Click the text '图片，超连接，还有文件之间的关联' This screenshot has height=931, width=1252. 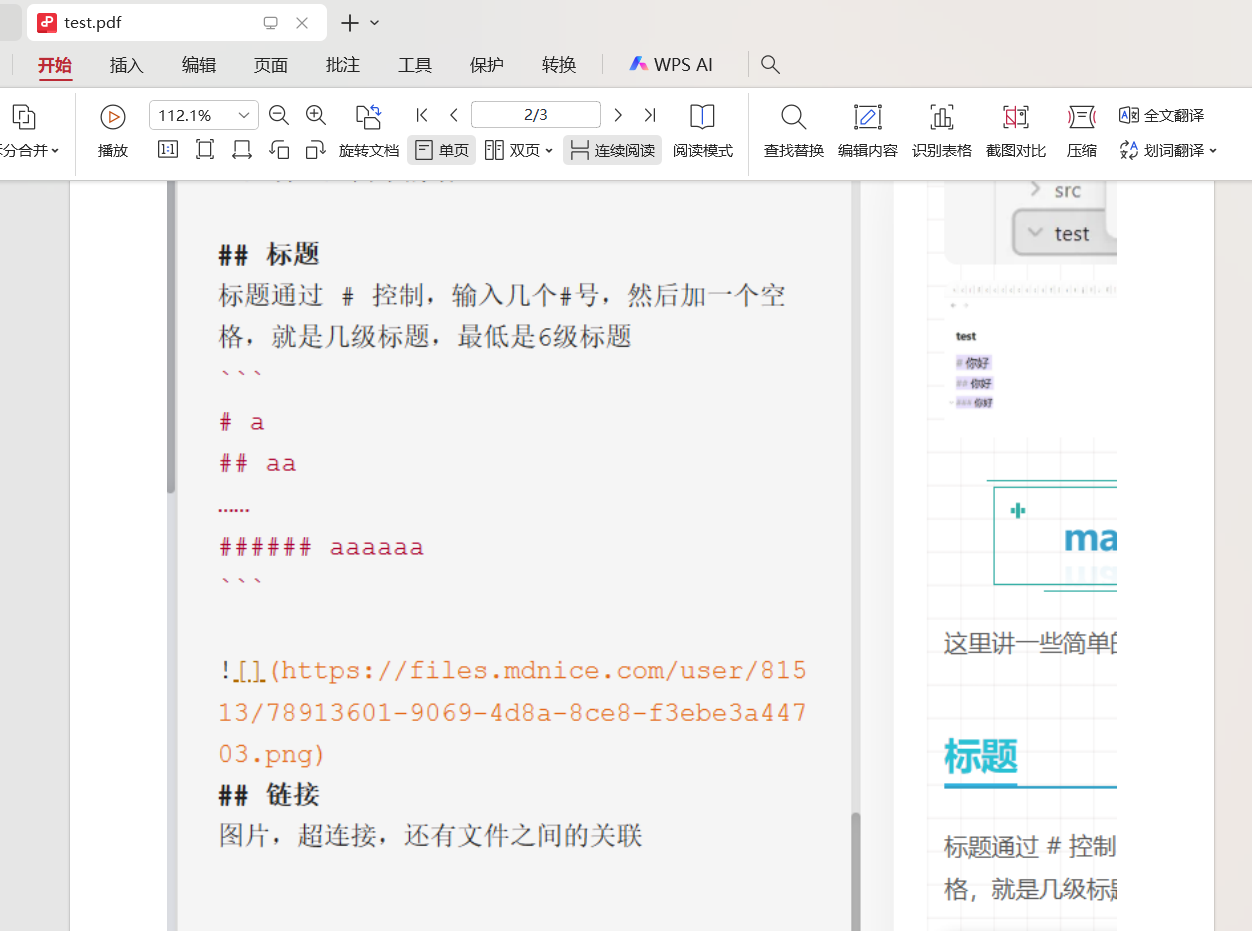431,836
